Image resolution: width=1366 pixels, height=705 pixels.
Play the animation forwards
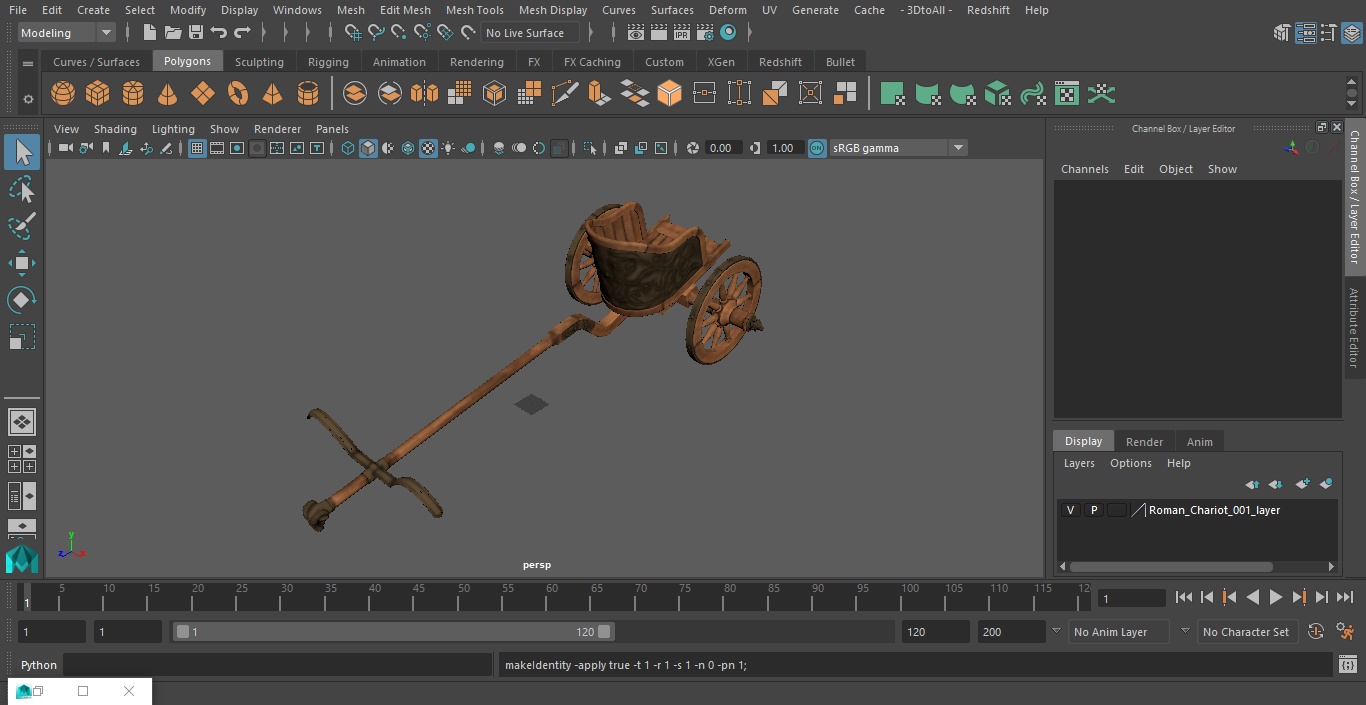(1275, 597)
